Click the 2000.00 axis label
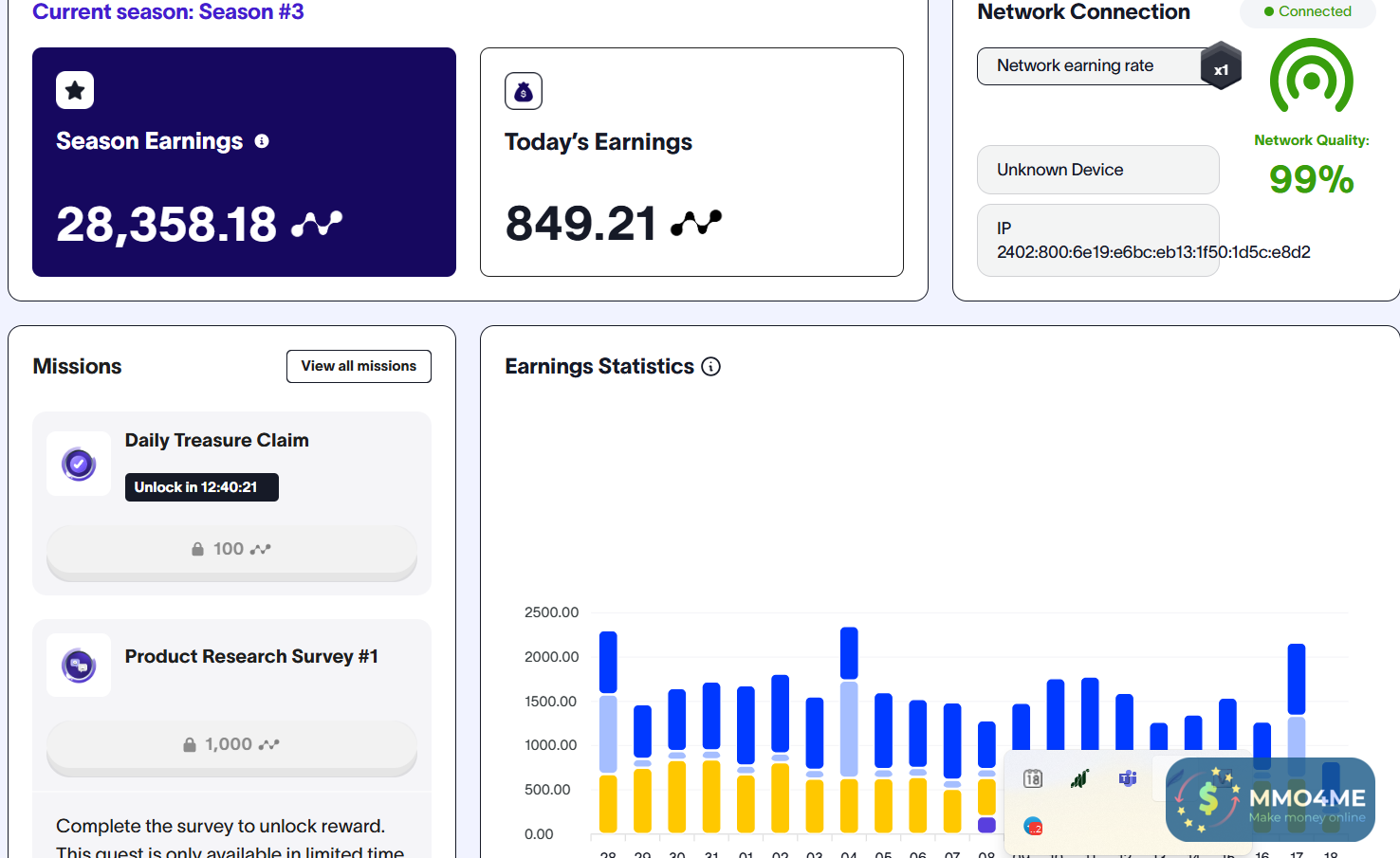The image size is (1400, 858). 551,657
